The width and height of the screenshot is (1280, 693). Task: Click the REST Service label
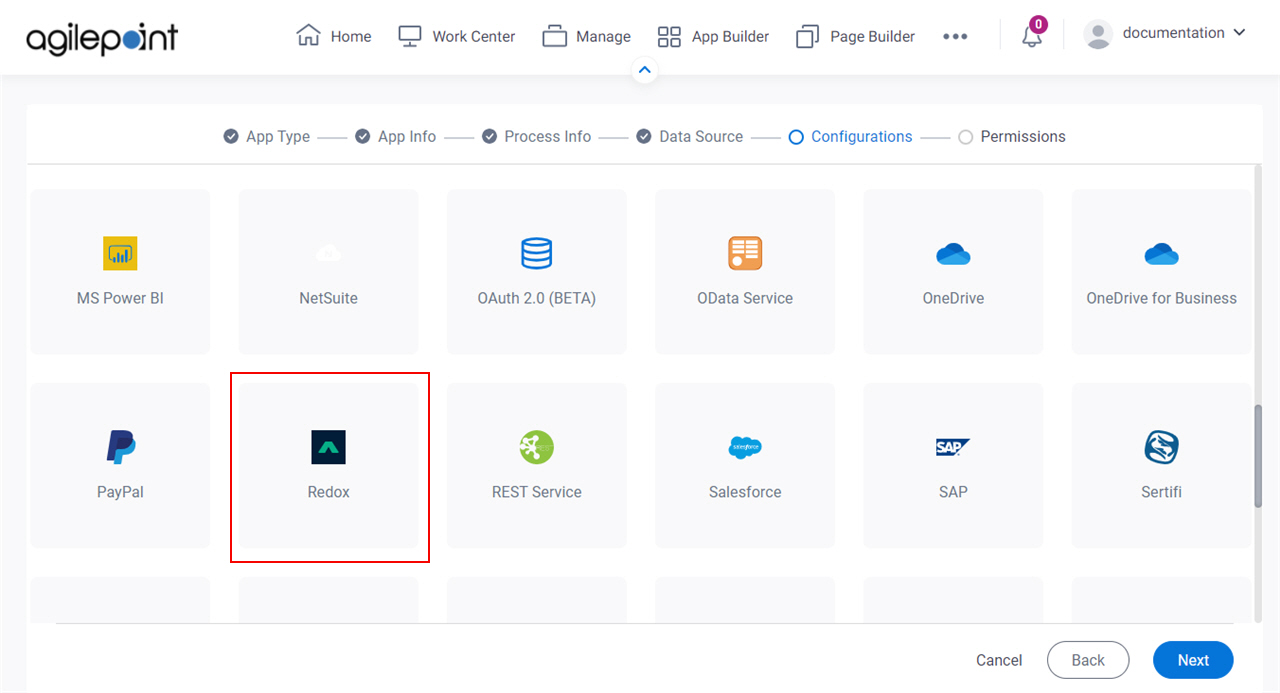pos(537,492)
